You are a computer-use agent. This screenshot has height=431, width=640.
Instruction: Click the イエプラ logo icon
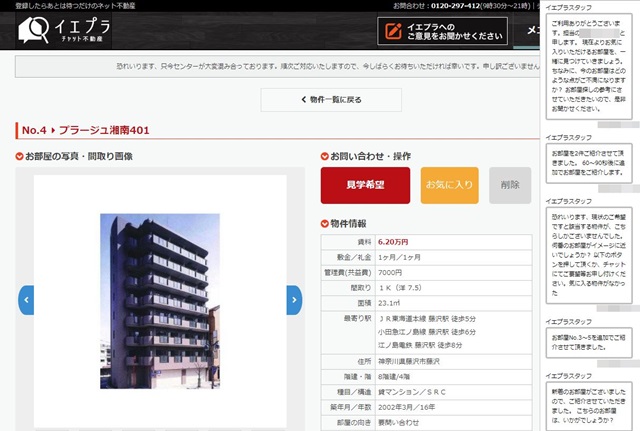click(x=34, y=34)
